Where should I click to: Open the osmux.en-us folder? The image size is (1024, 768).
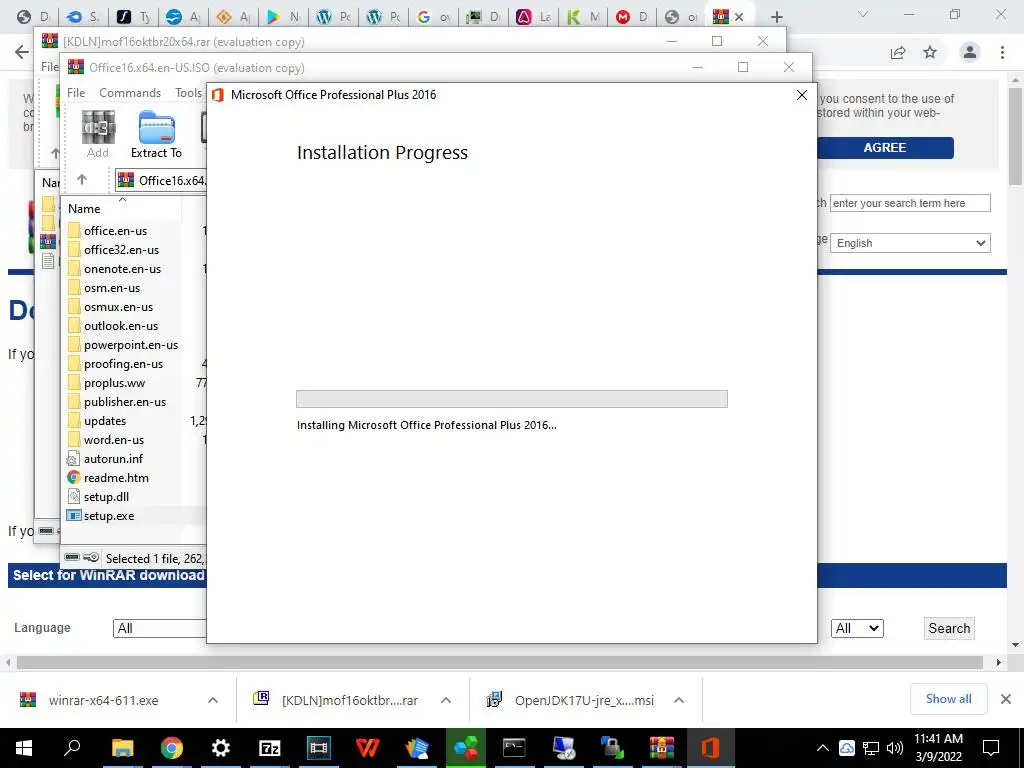(x=118, y=307)
